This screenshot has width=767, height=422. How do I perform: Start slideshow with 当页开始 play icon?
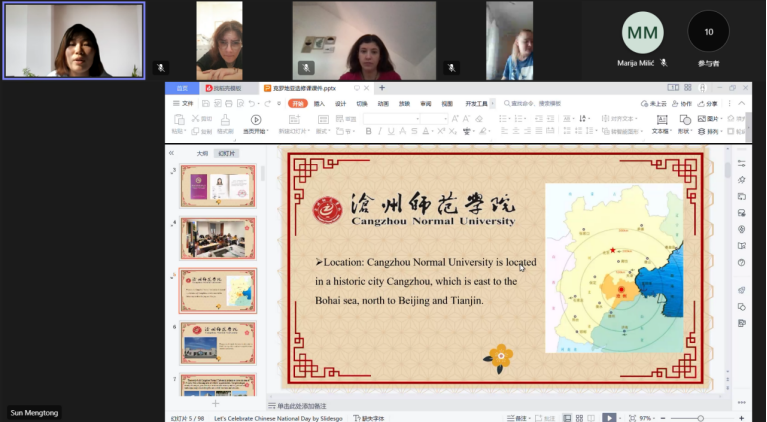pos(256,120)
